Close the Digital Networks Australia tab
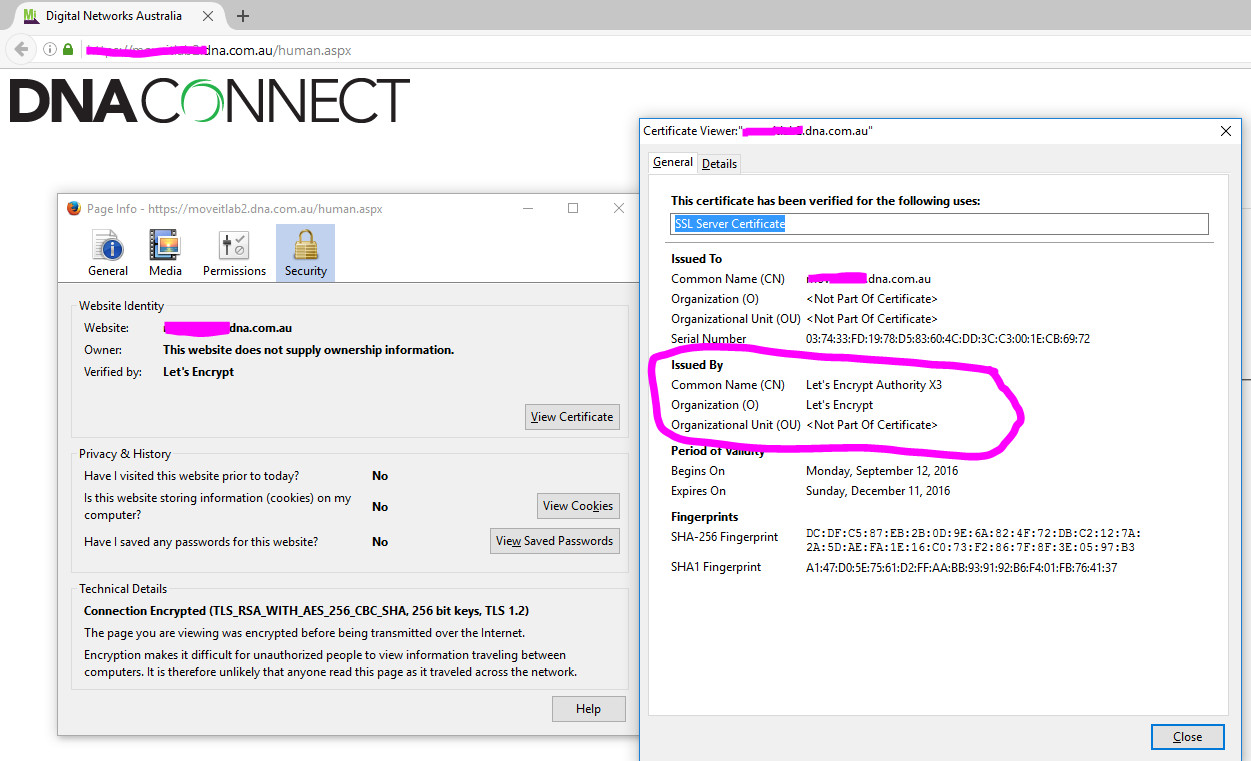This screenshot has width=1251, height=761. (208, 16)
